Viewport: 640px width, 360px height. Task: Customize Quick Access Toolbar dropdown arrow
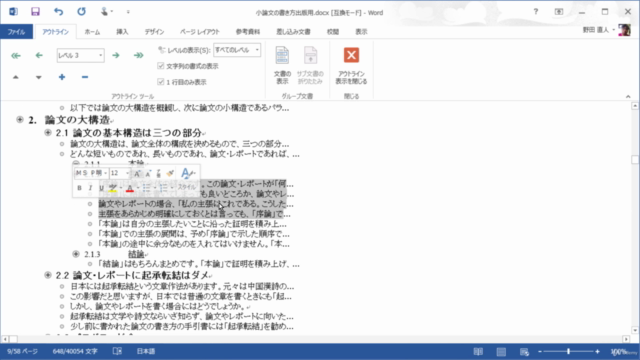128,12
